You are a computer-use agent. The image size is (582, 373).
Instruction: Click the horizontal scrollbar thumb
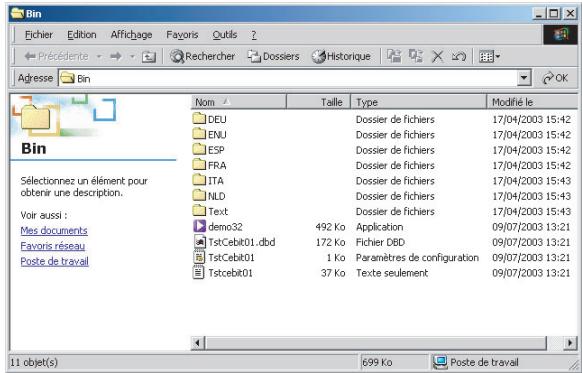(x=376, y=343)
